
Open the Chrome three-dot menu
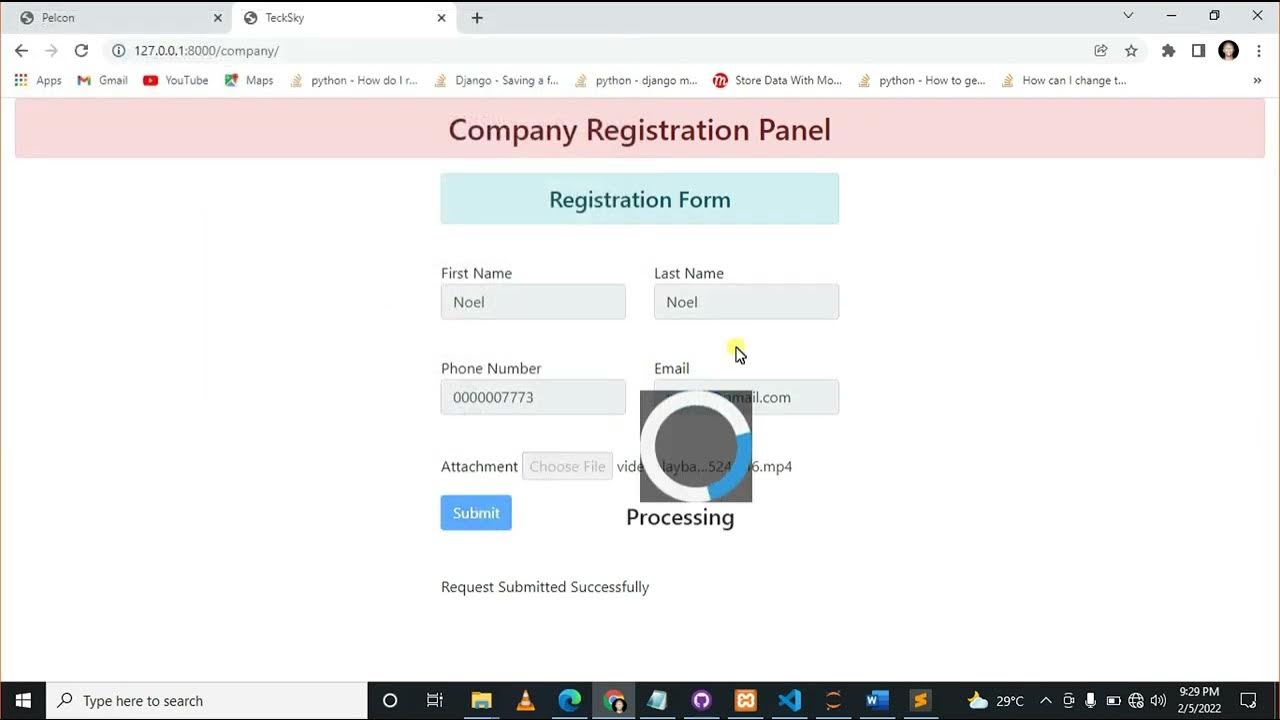pos(1259,51)
